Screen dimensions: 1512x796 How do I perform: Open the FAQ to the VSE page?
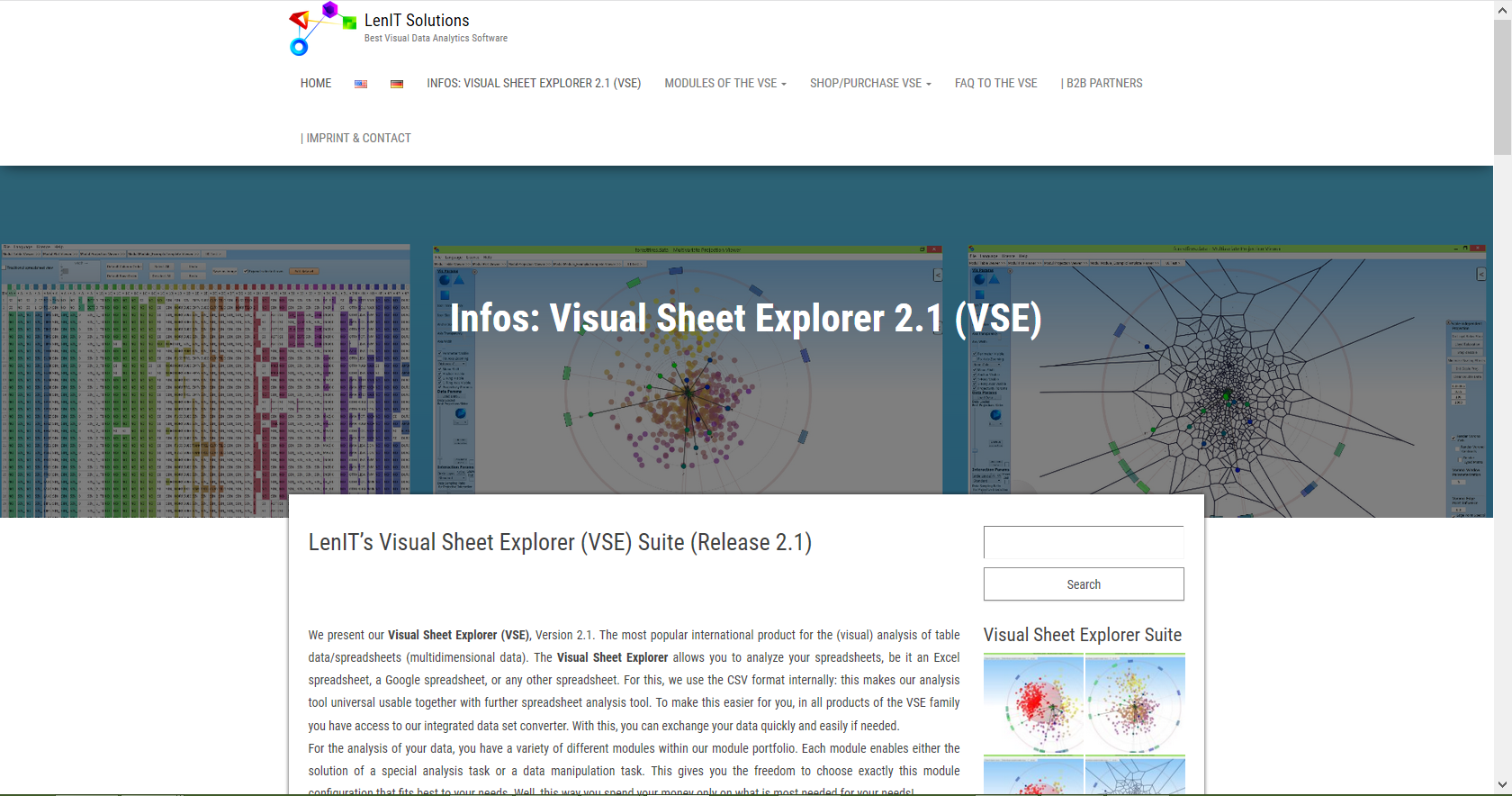(995, 84)
